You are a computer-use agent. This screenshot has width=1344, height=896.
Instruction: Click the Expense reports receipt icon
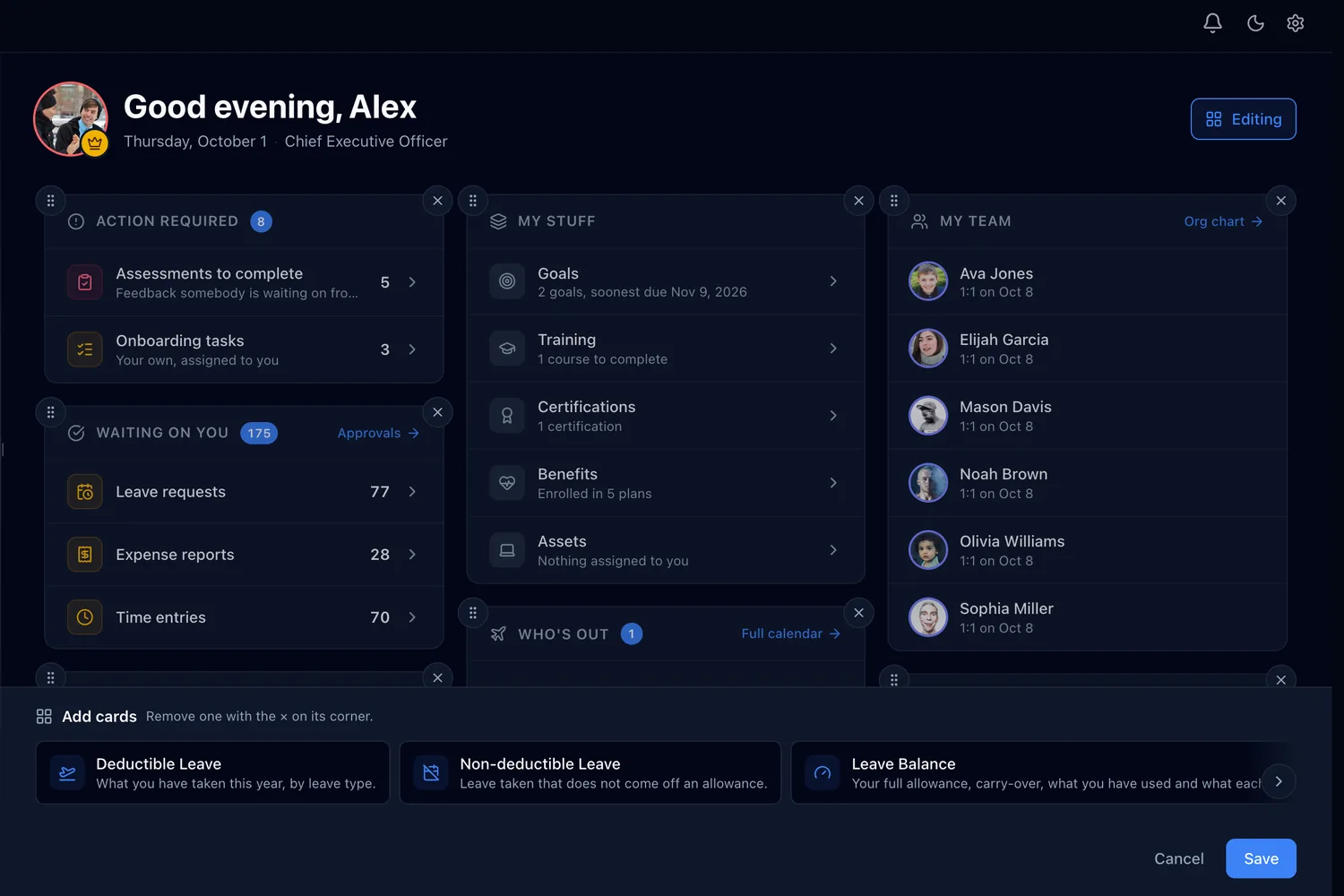(85, 555)
